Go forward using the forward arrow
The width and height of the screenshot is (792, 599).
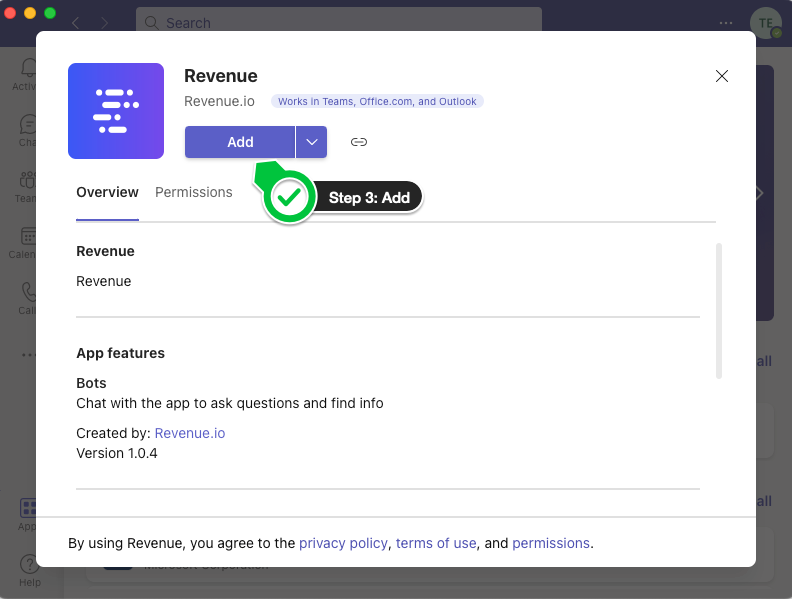point(104,23)
